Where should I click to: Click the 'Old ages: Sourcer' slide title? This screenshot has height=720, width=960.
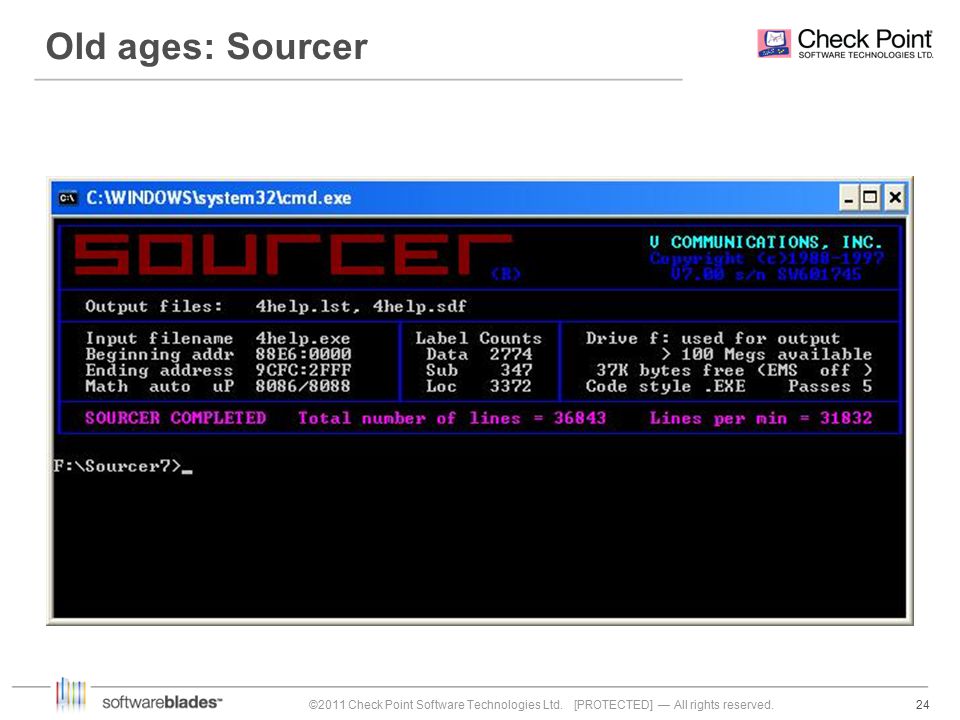[x=206, y=47]
